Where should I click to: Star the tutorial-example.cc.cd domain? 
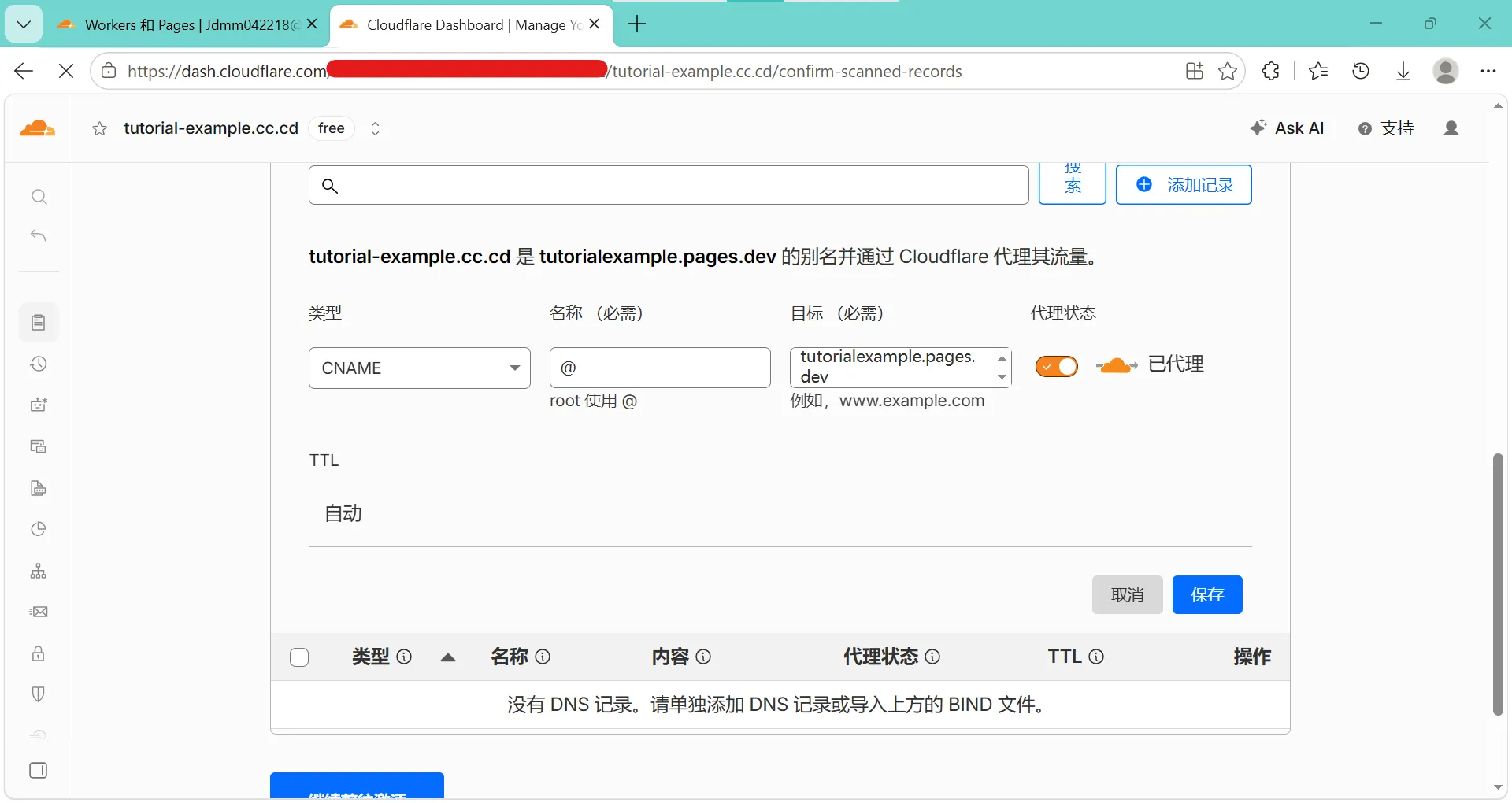99,129
